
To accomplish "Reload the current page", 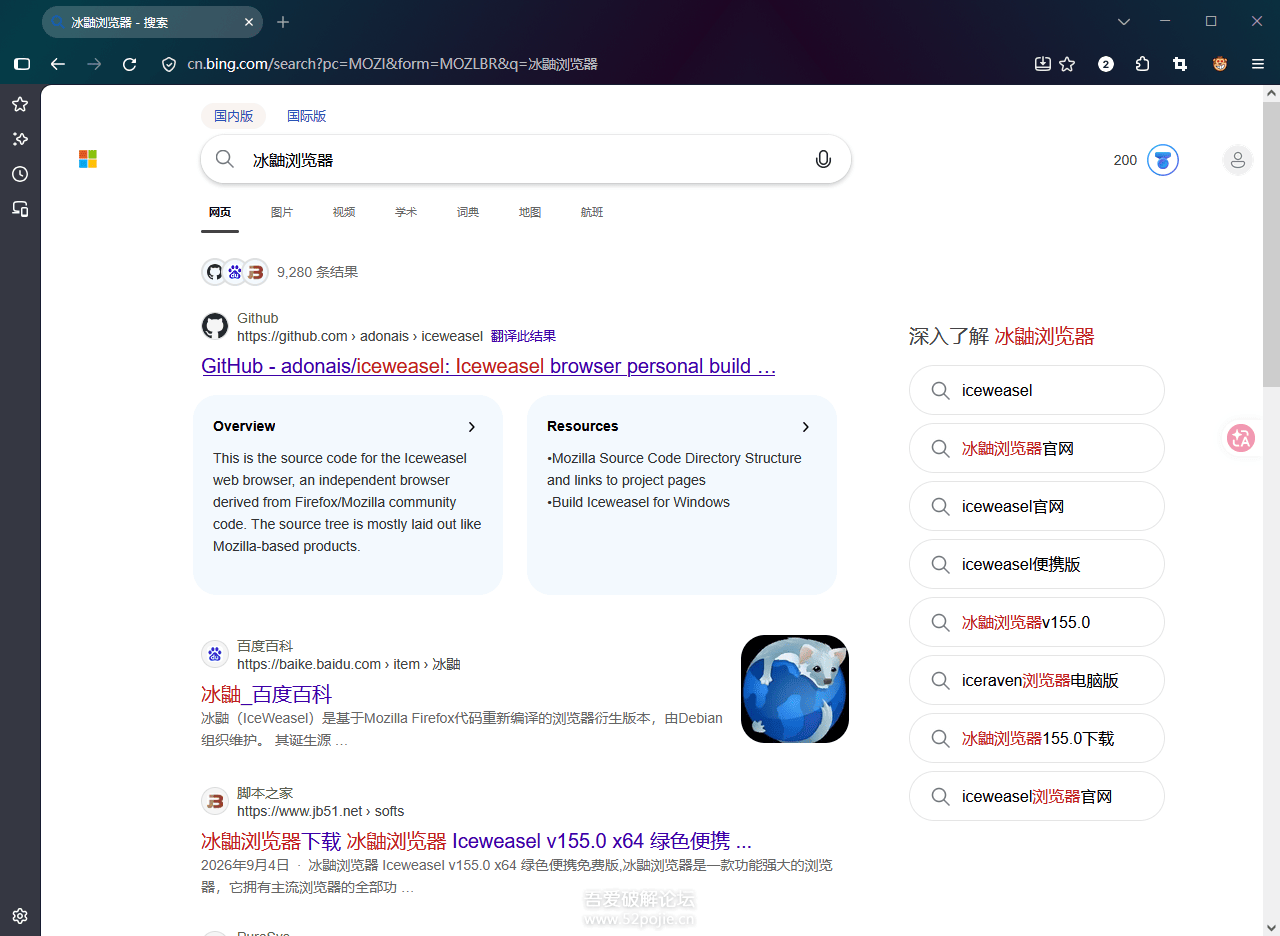I will point(129,64).
